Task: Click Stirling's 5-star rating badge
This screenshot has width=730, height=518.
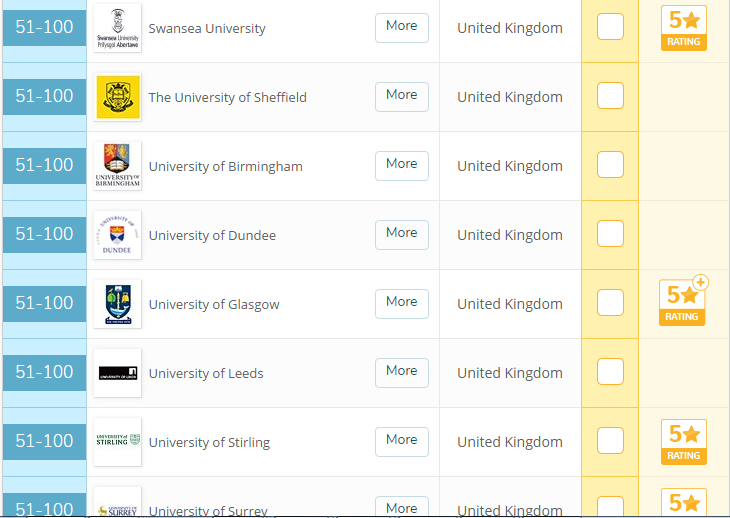Action: click(684, 442)
